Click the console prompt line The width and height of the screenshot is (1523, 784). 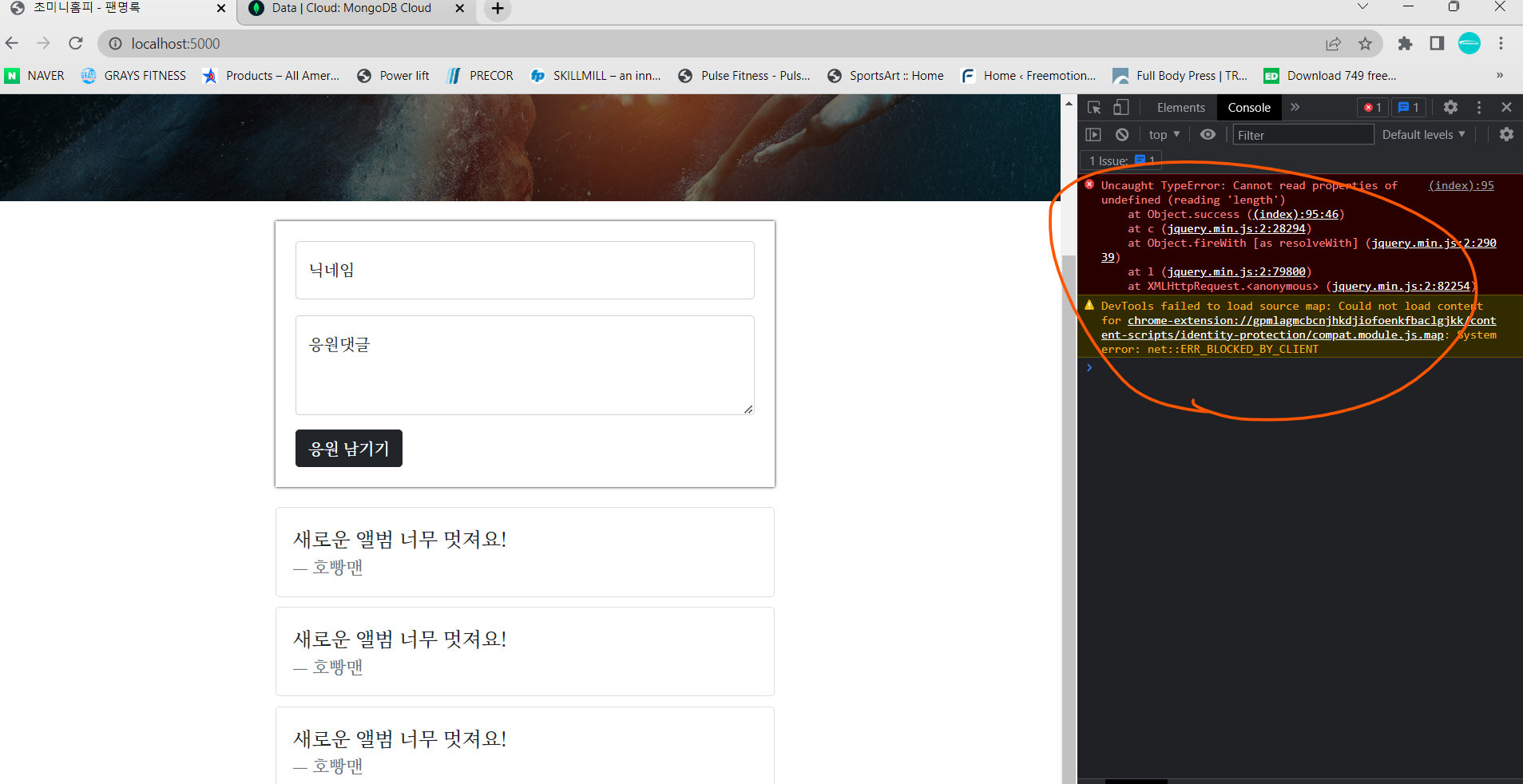[x=1302, y=367]
